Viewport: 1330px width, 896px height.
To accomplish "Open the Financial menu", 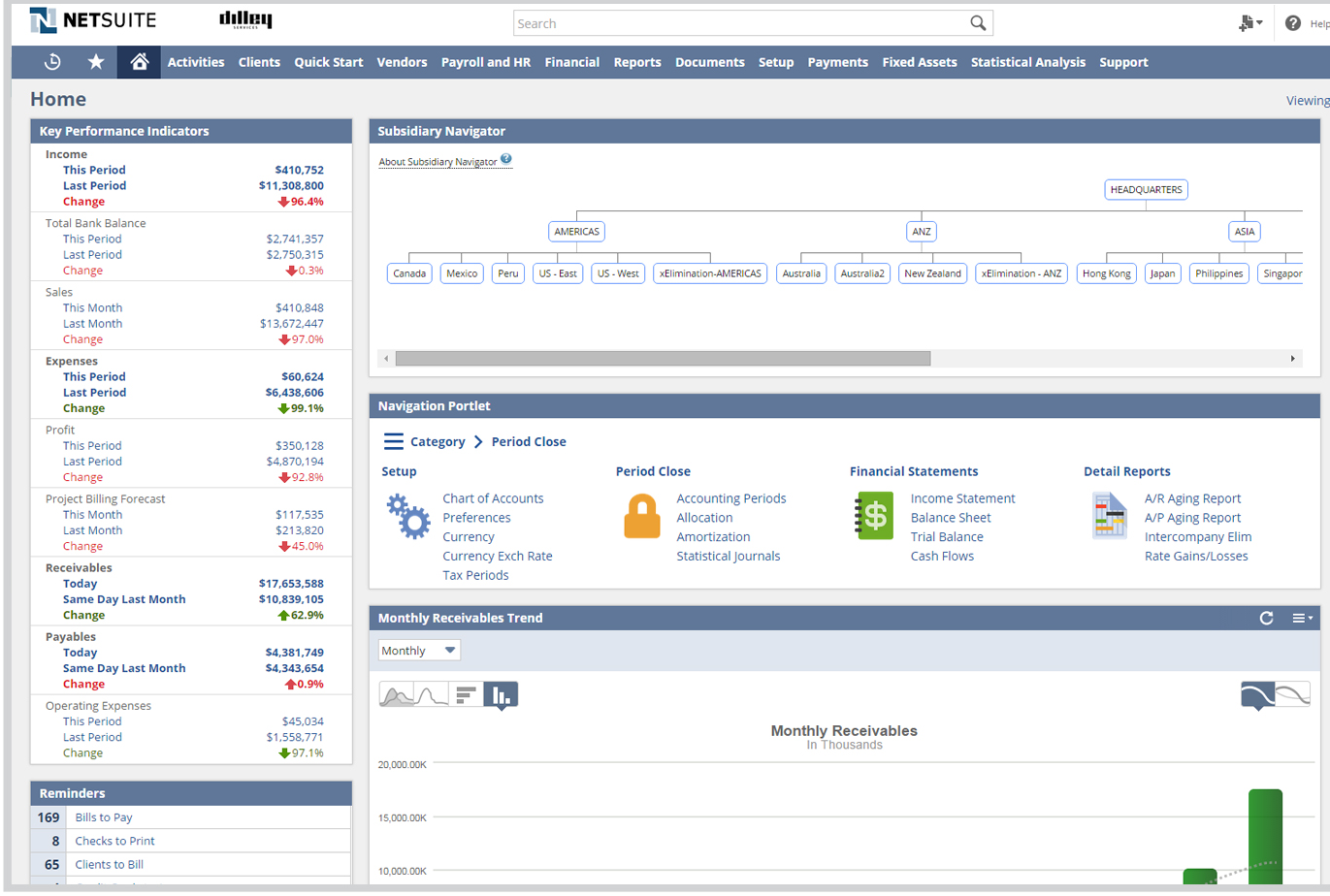I will click(572, 62).
